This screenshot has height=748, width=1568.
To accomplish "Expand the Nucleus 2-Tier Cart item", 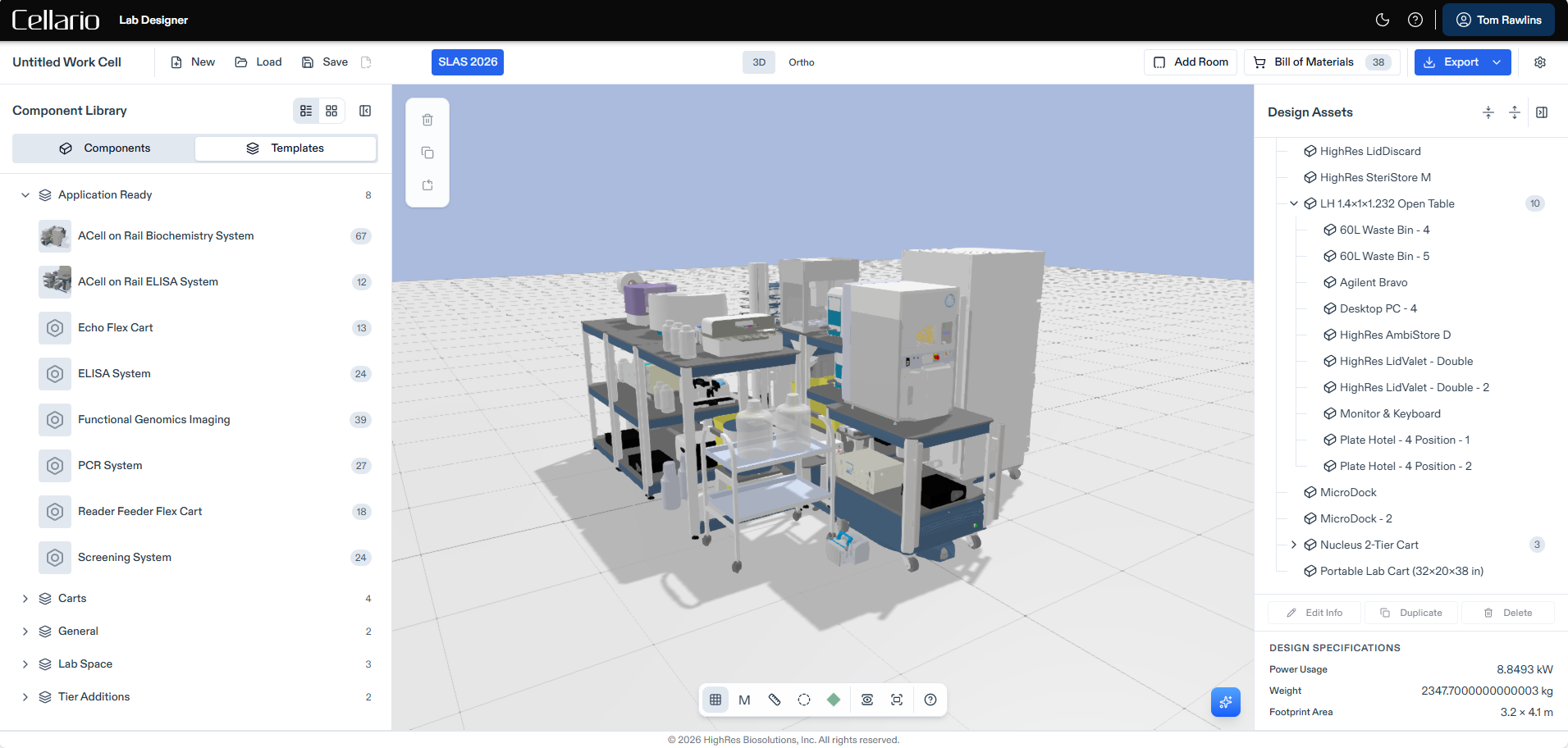I will tap(1294, 545).
